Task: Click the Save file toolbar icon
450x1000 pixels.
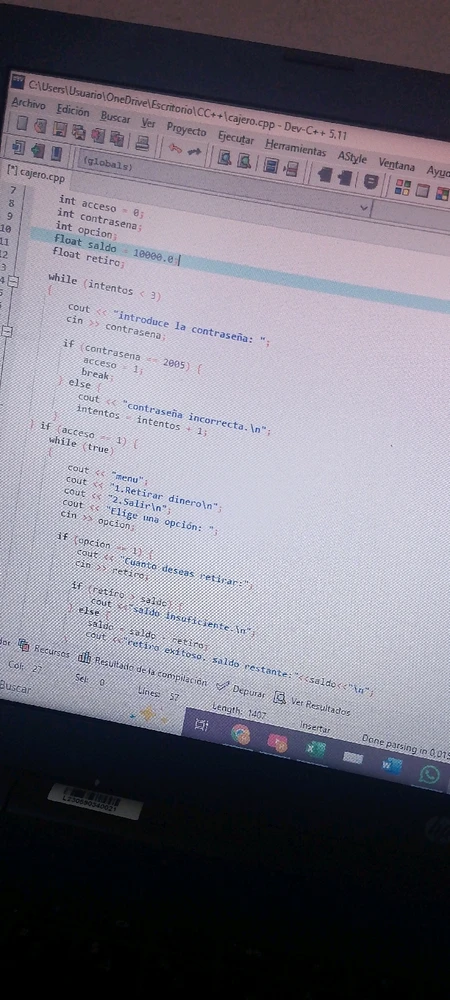Action: coord(59,129)
